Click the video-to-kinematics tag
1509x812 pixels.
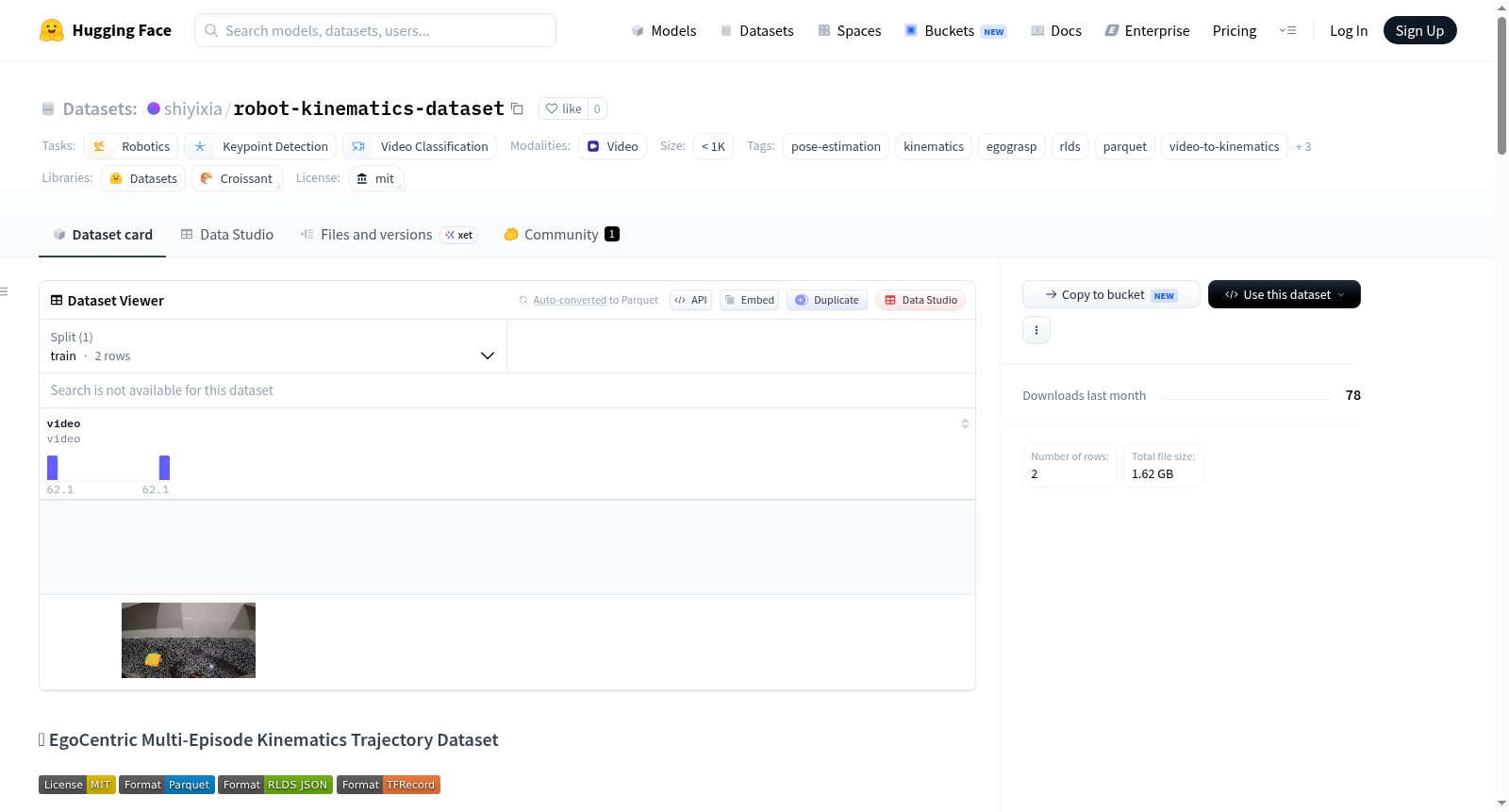pyautogui.click(x=1224, y=146)
